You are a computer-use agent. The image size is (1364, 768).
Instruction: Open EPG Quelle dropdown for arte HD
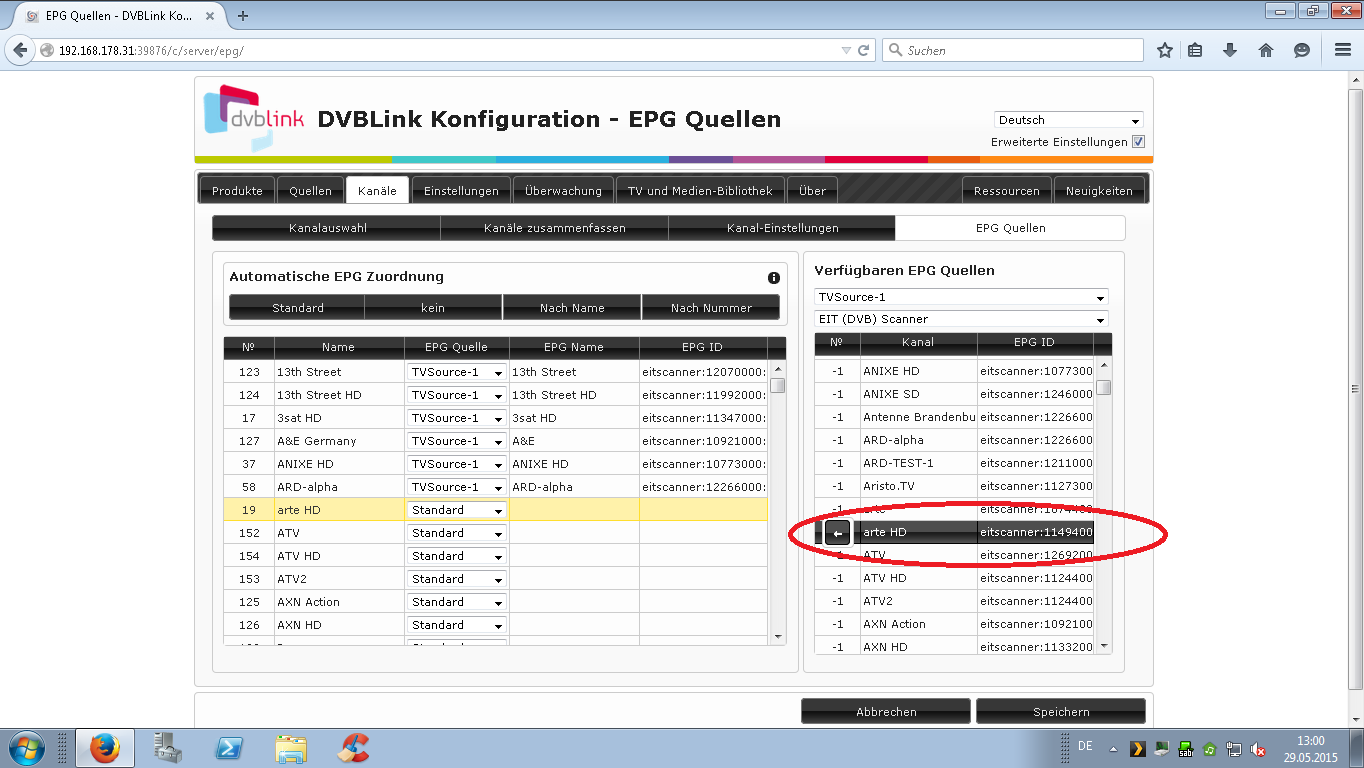click(x=456, y=510)
